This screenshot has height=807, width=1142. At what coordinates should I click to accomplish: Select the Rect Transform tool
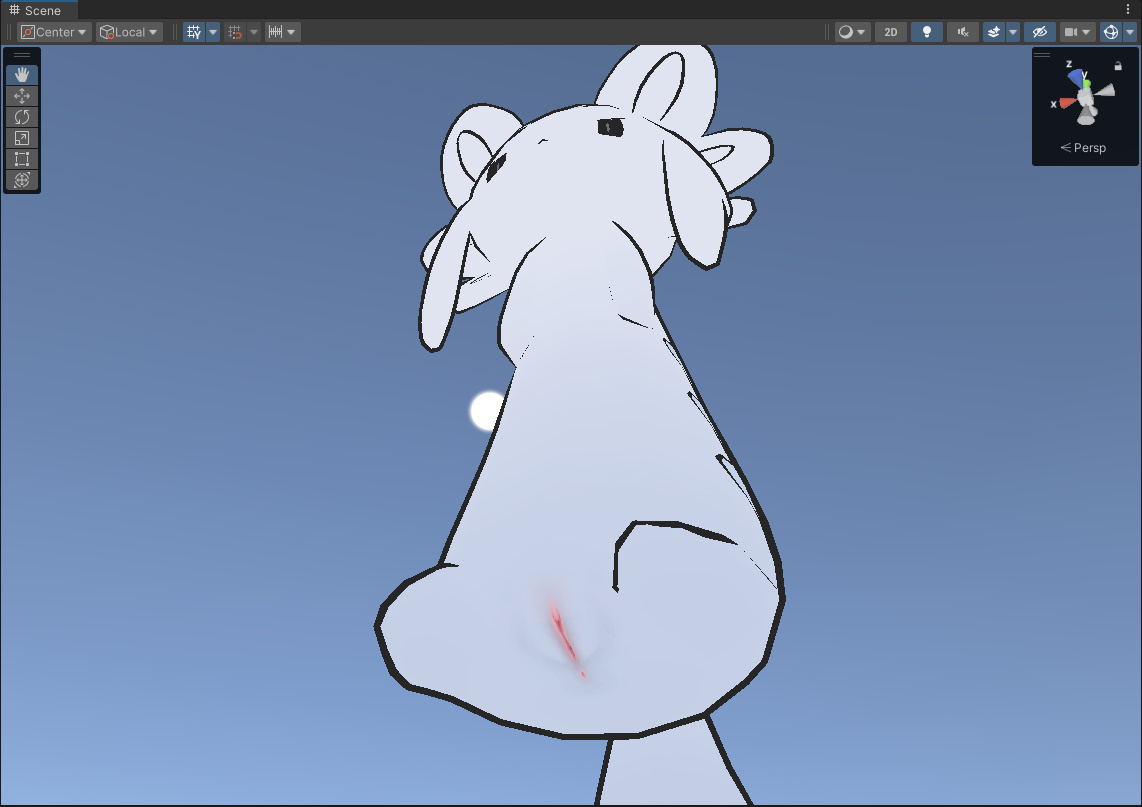pyautogui.click(x=22, y=159)
